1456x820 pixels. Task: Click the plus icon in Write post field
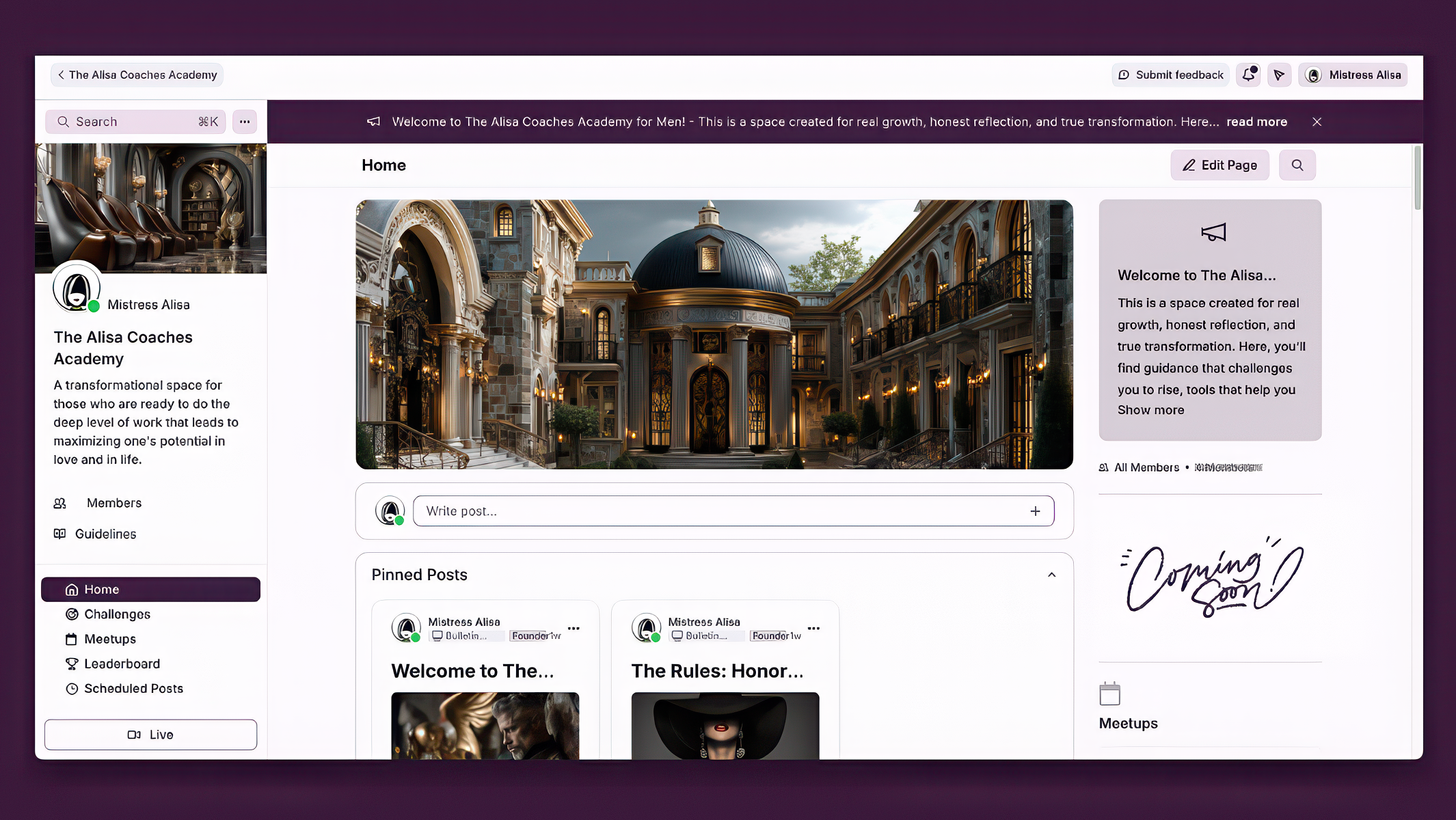1035,511
